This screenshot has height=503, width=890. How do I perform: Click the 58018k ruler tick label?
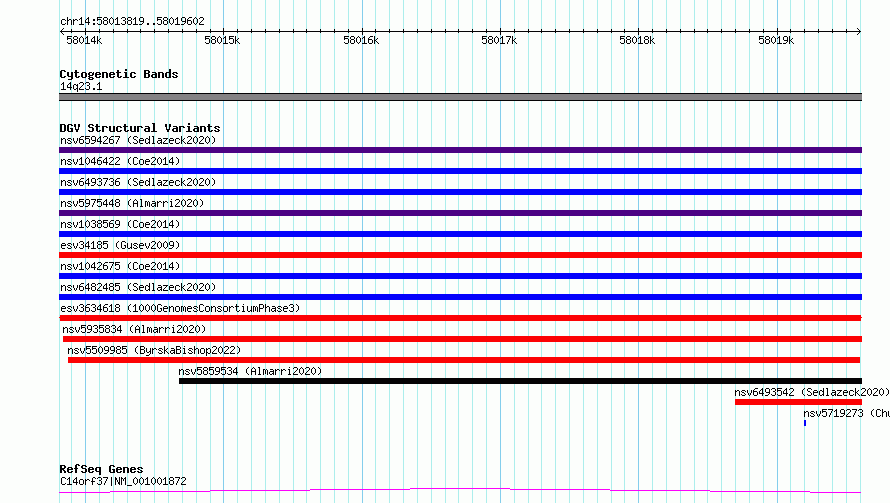[637, 40]
